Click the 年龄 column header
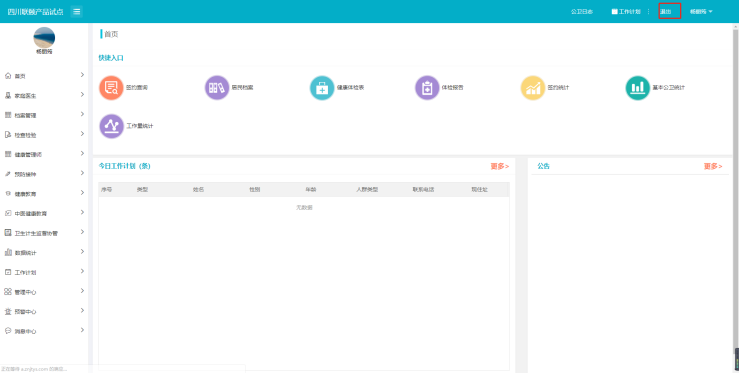740x374 pixels. (311, 189)
